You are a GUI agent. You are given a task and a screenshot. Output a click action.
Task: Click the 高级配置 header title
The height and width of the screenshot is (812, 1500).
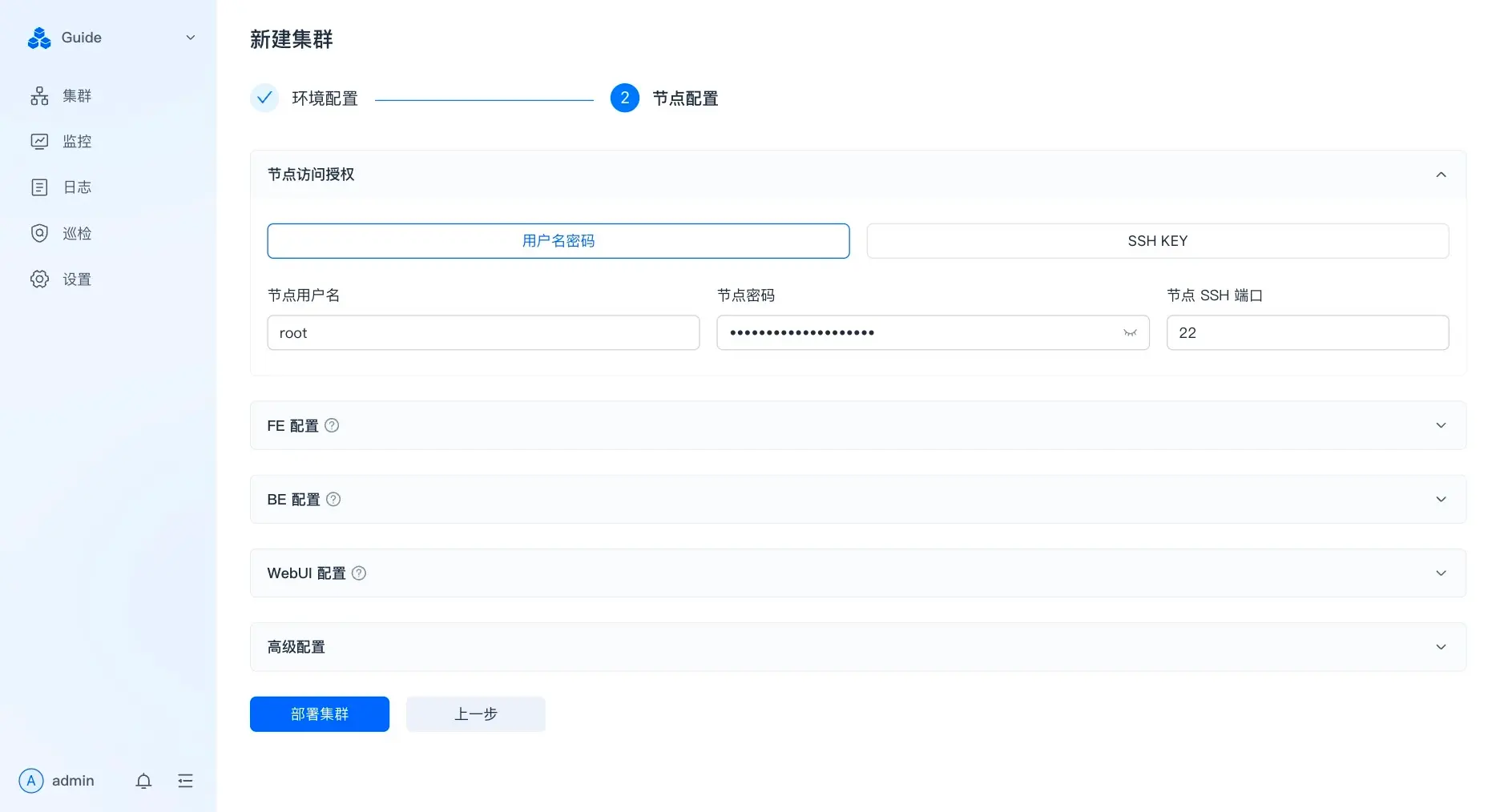(x=296, y=647)
